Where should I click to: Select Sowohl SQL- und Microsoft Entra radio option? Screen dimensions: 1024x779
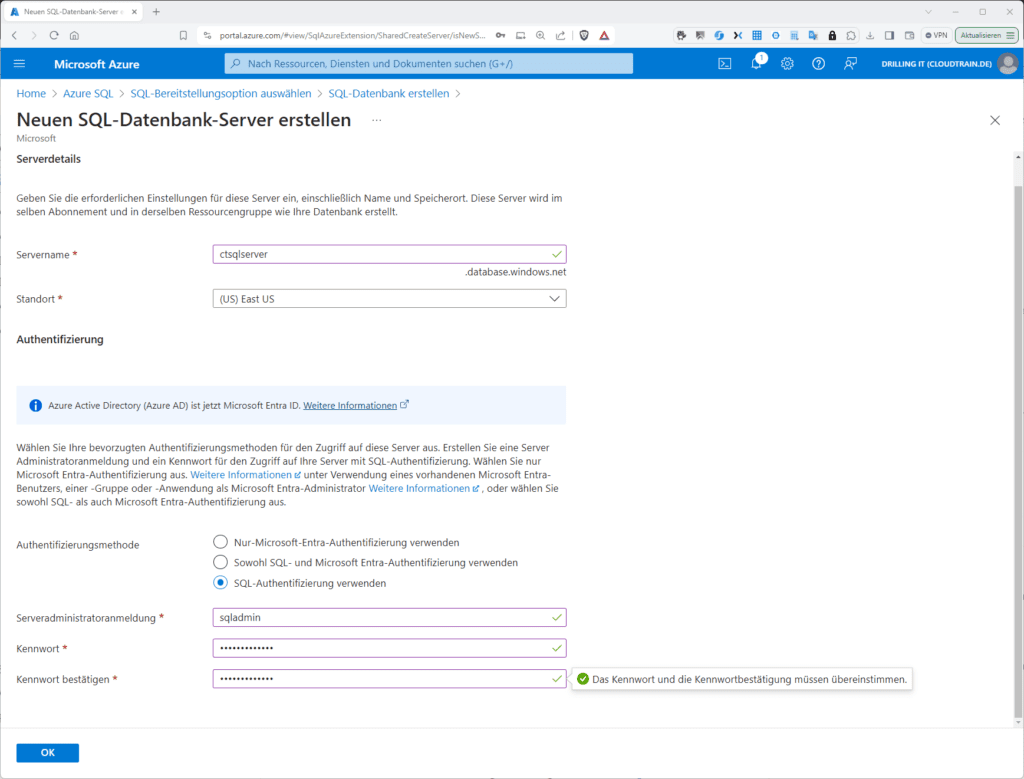point(221,562)
